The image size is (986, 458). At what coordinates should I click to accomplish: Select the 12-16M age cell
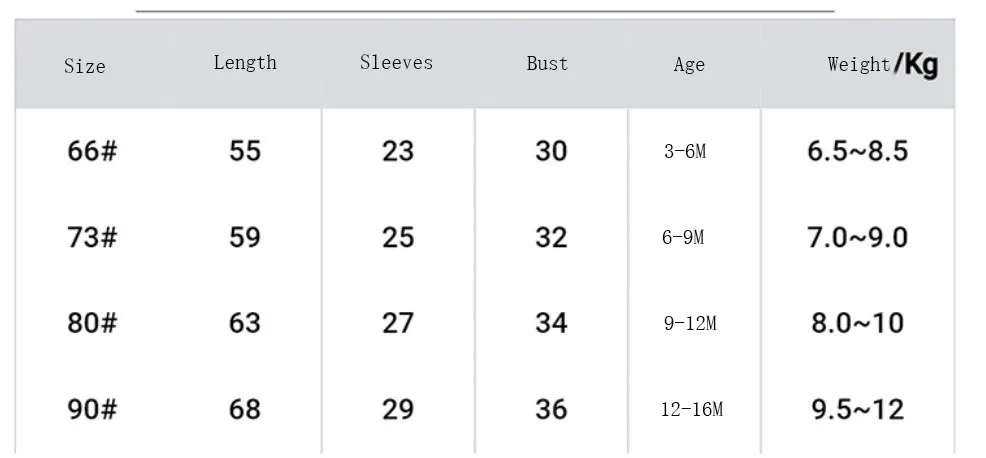click(x=692, y=410)
